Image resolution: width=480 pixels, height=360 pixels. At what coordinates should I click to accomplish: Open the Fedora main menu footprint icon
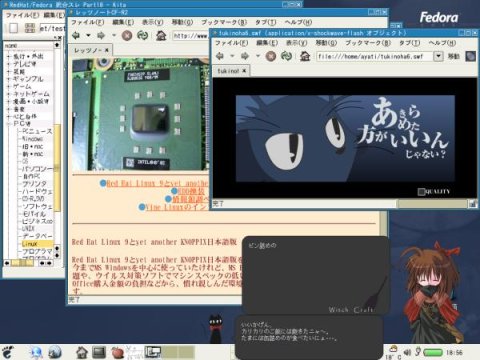[x=8, y=352]
